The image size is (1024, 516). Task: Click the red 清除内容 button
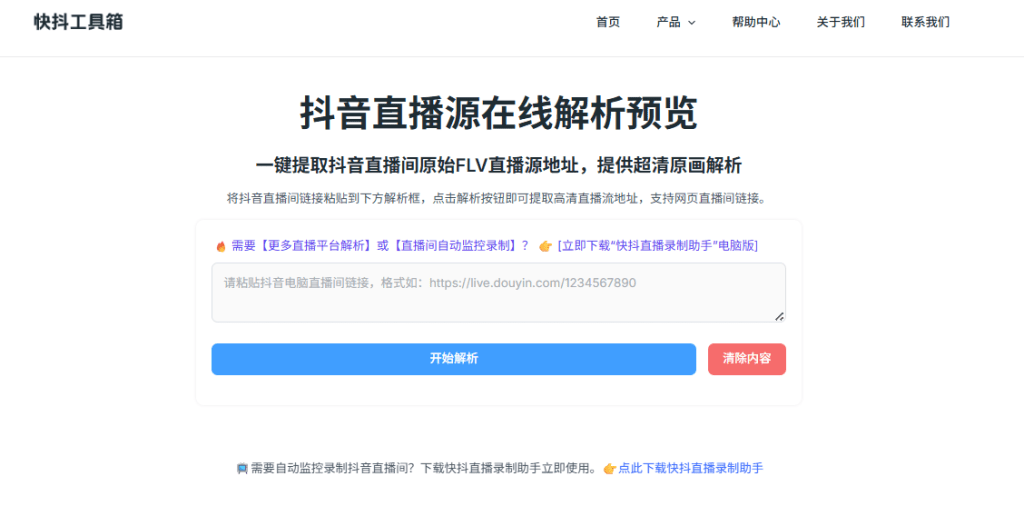(747, 359)
